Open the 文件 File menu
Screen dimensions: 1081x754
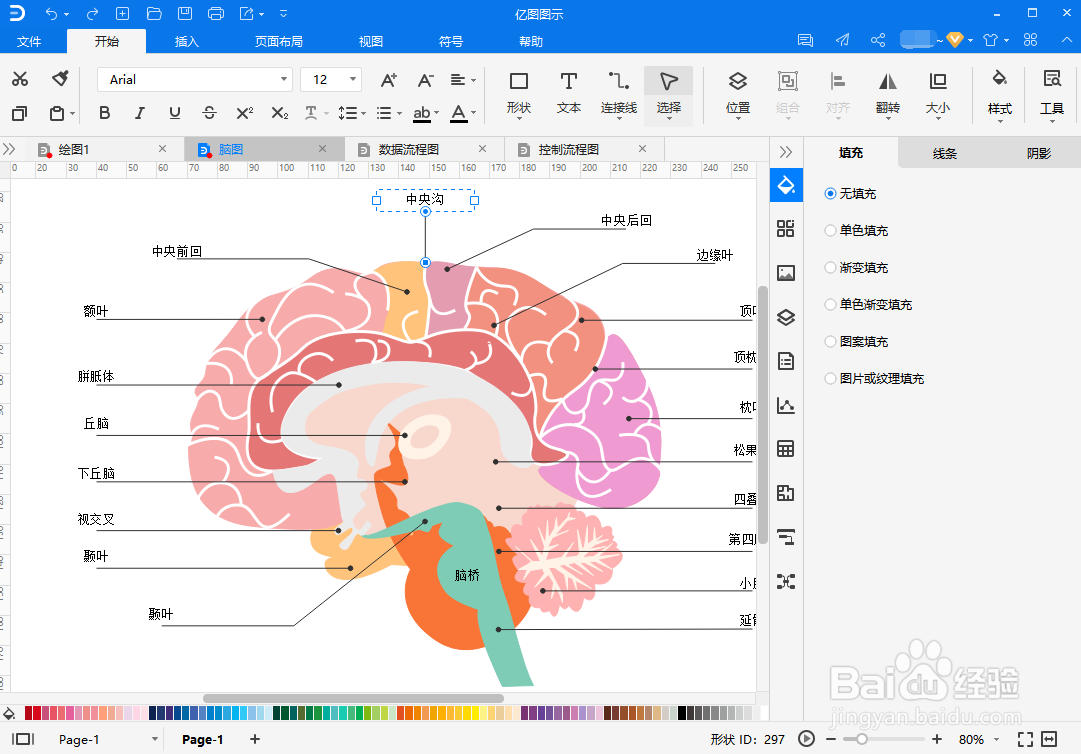[x=29, y=41]
